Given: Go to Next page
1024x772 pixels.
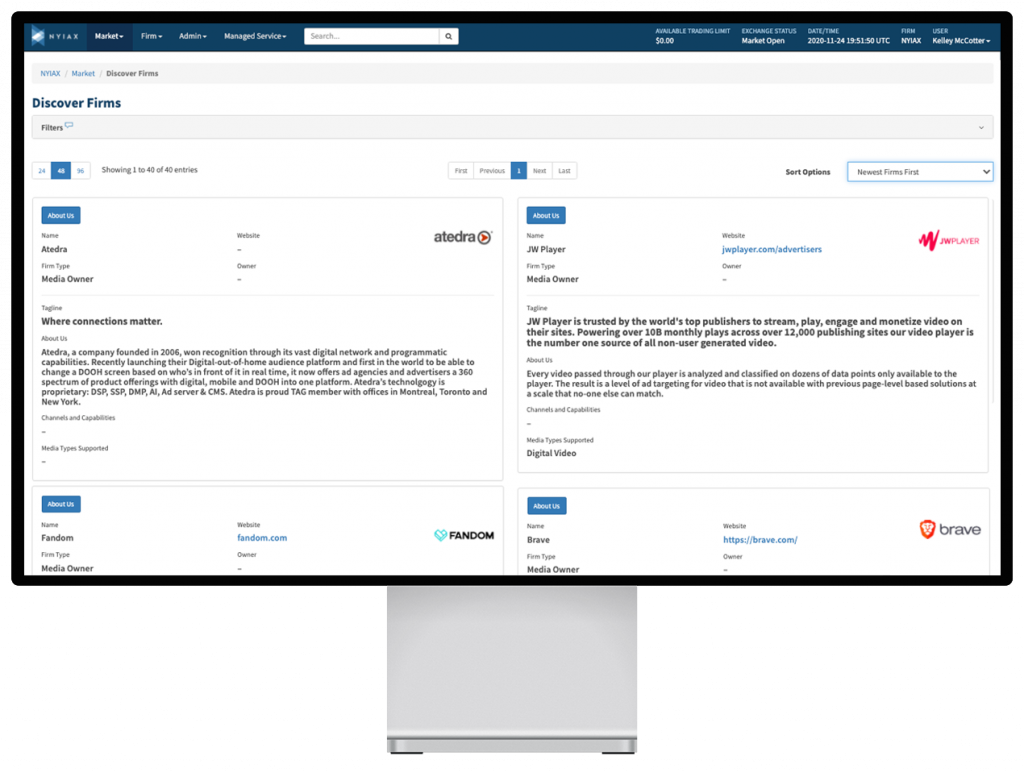Looking at the screenshot, I should 539,170.
